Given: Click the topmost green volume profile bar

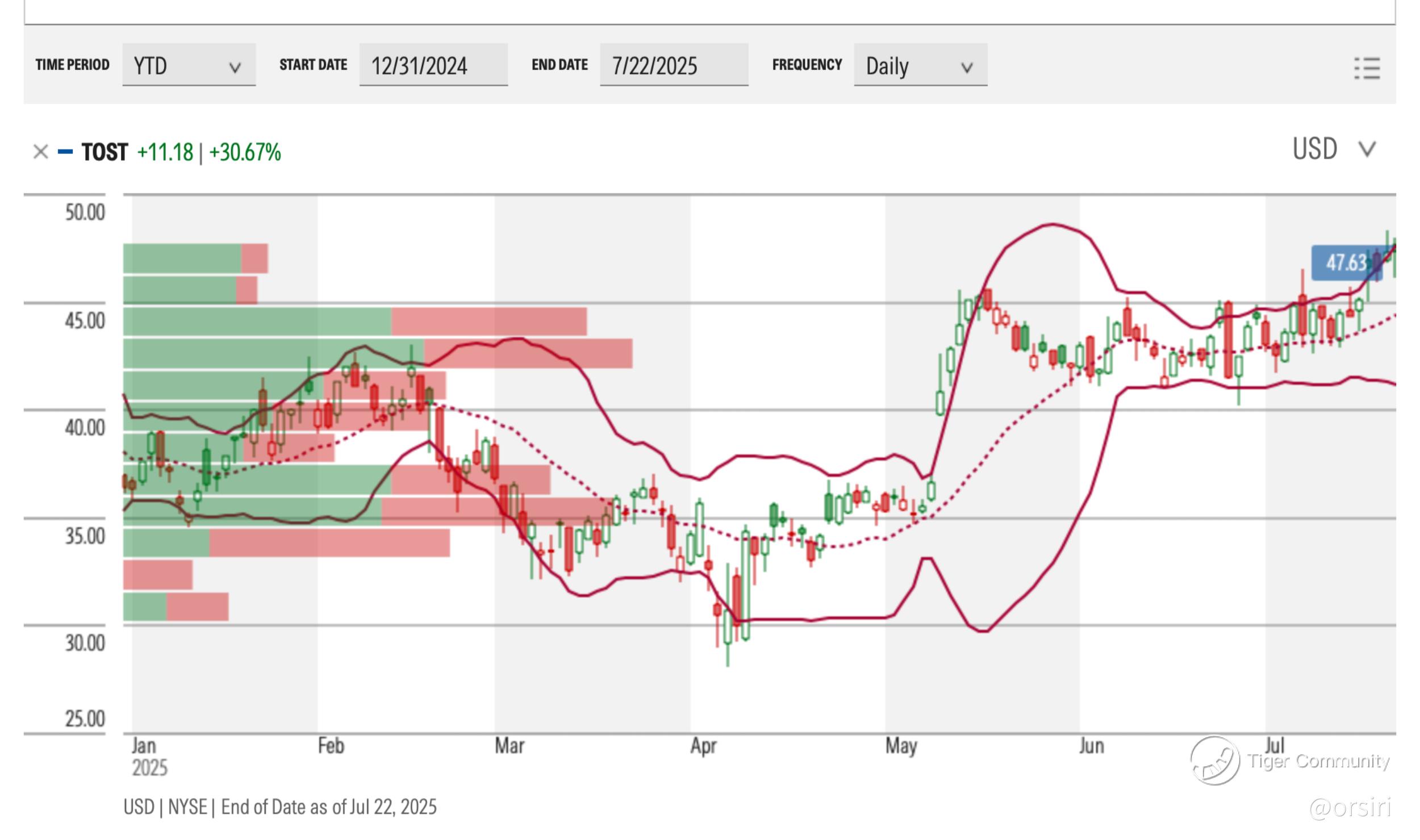Looking at the screenshot, I should (x=182, y=258).
